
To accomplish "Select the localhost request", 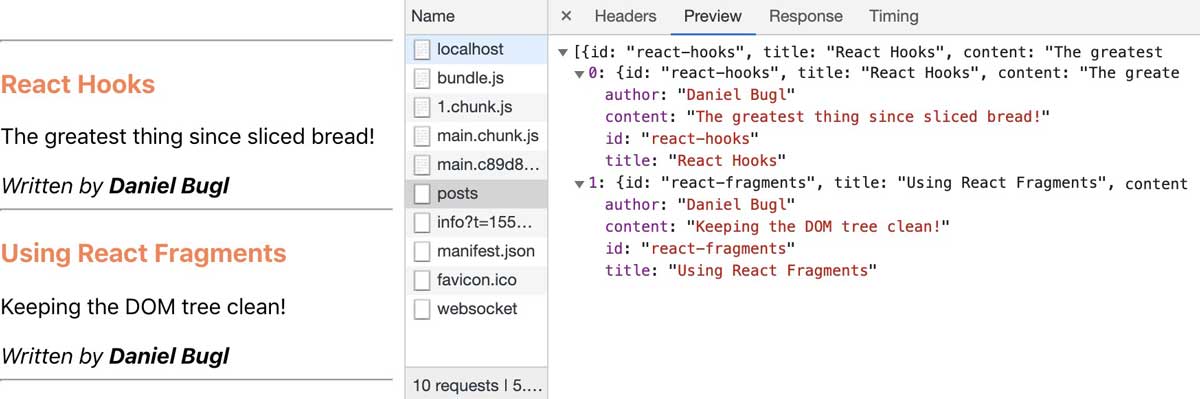I will point(477,49).
